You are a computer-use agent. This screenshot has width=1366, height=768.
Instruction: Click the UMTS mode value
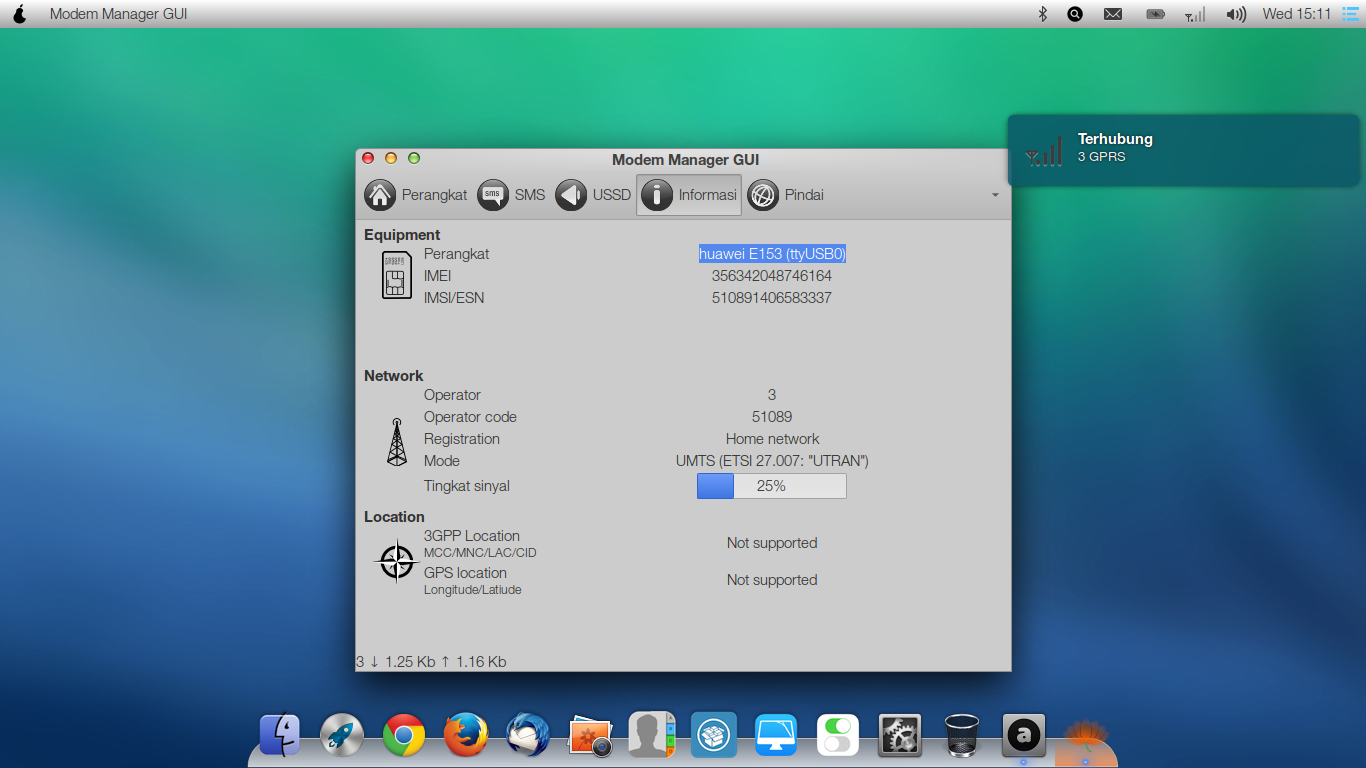pos(772,461)
